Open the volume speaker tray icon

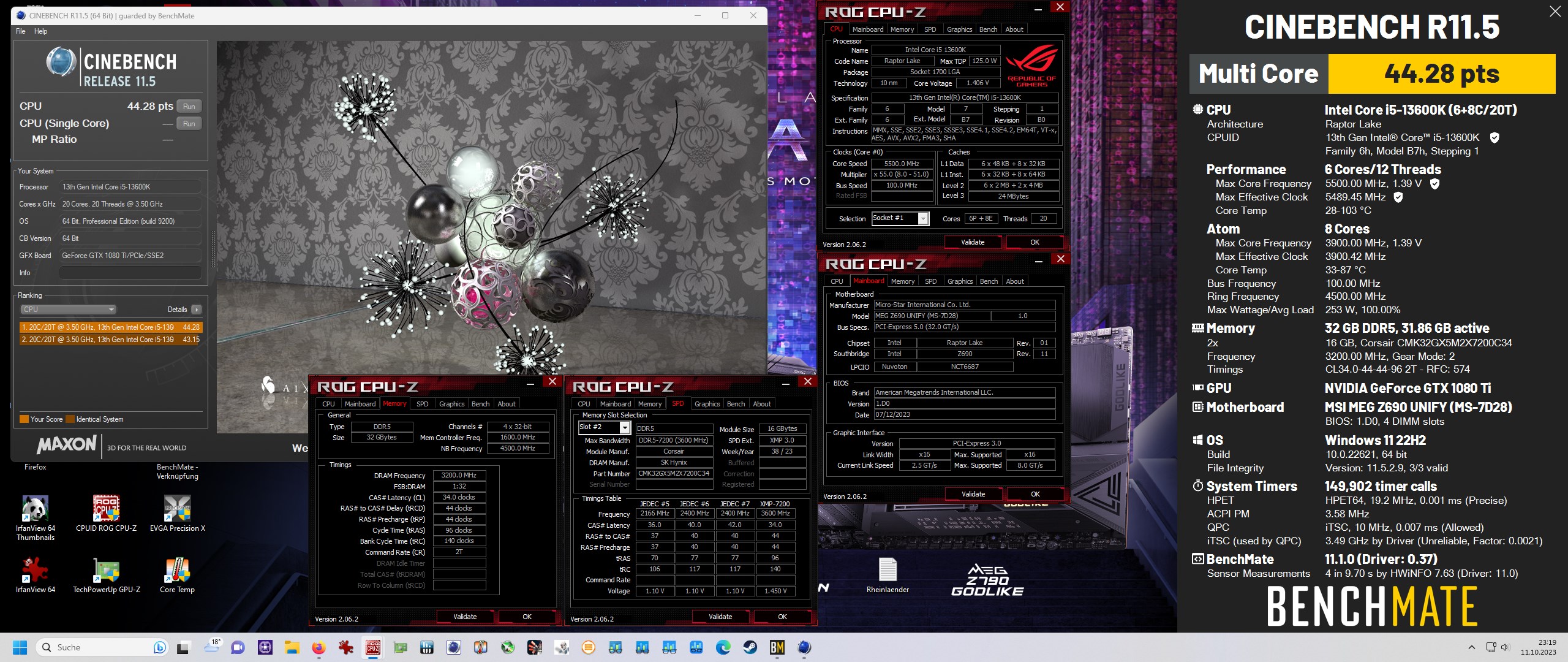click(x=1505, y=647)
